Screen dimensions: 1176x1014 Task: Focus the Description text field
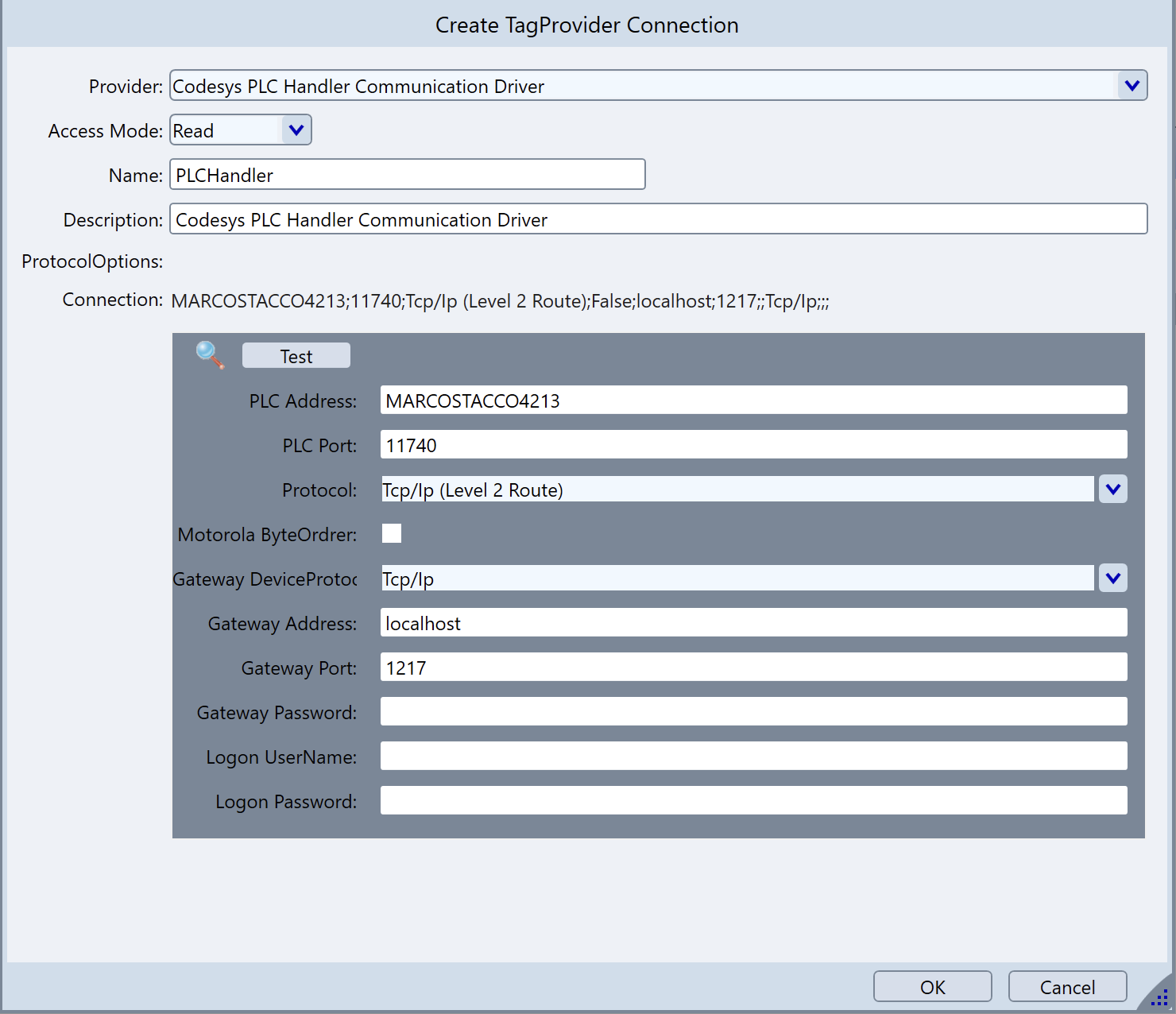click(658, 219)
